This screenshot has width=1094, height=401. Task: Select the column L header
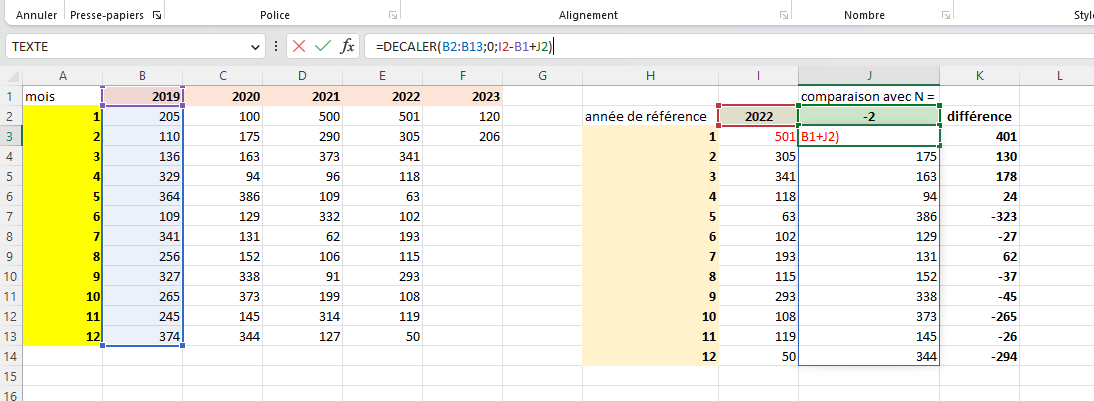point(1058,76)
